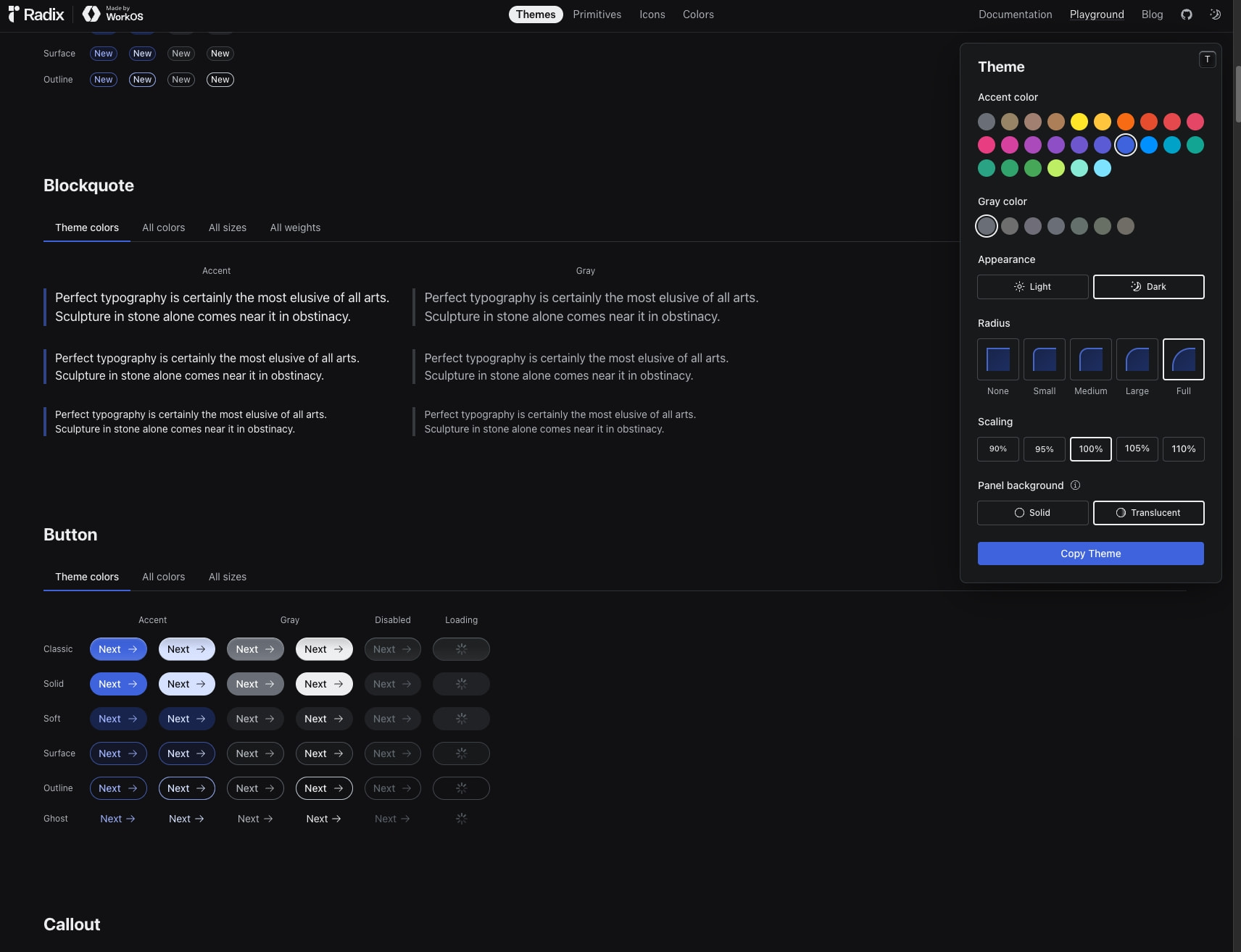
Task: Pick the yellow accent color swatch
Action: (x=1079, y=122)
